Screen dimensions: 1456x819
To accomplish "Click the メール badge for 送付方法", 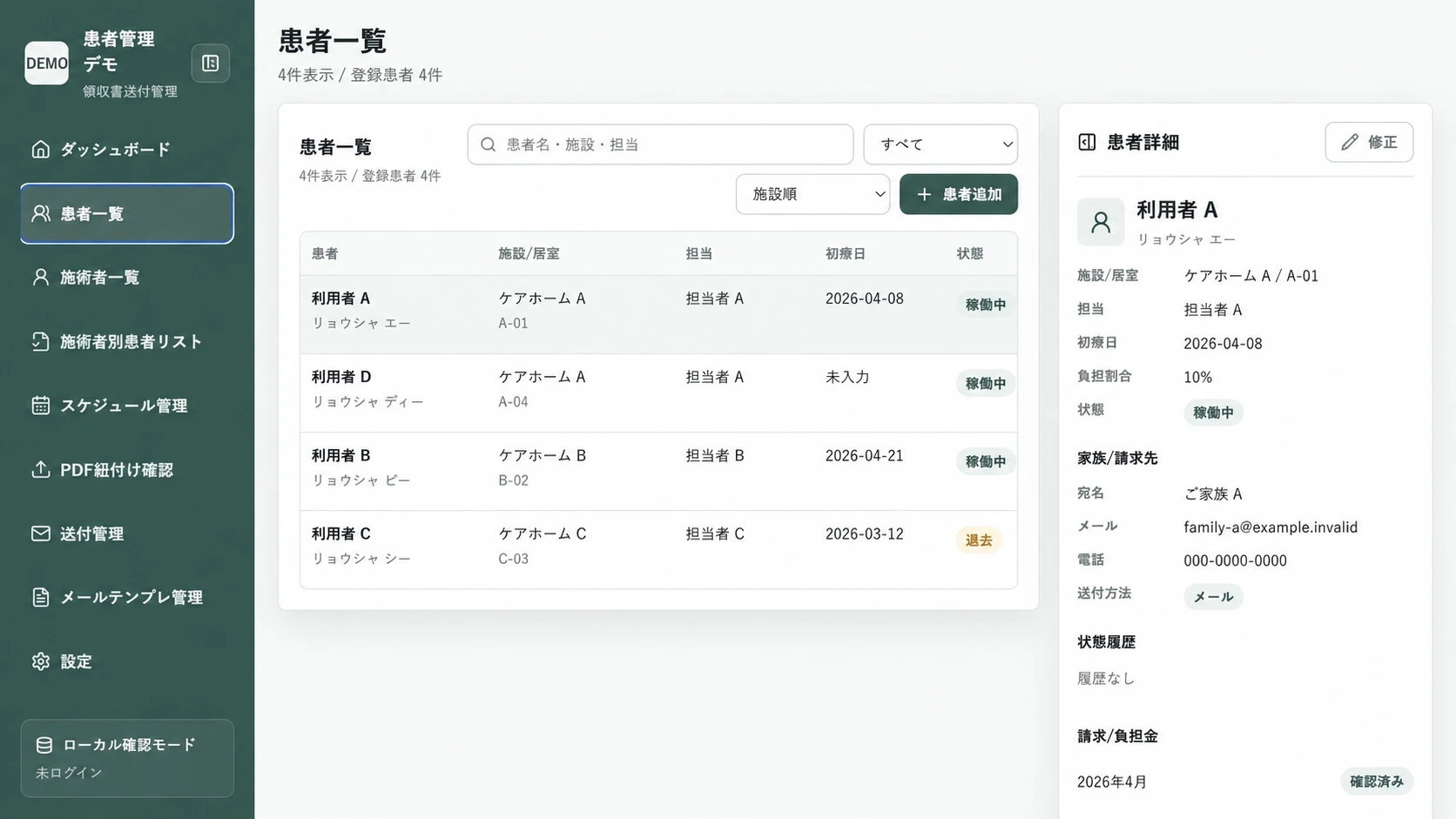I will click(1213, 596).
